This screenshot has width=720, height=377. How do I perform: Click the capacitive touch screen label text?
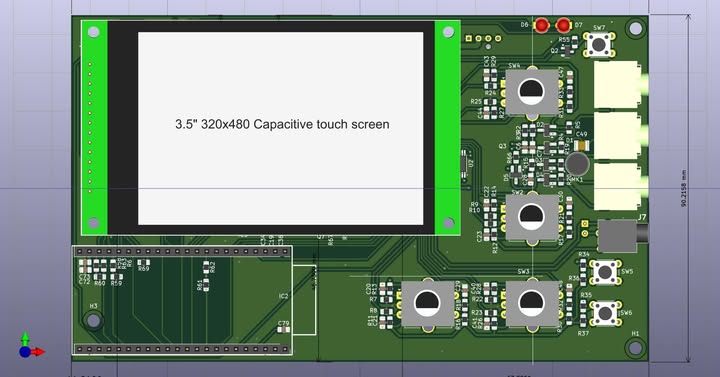pos(282,124)
